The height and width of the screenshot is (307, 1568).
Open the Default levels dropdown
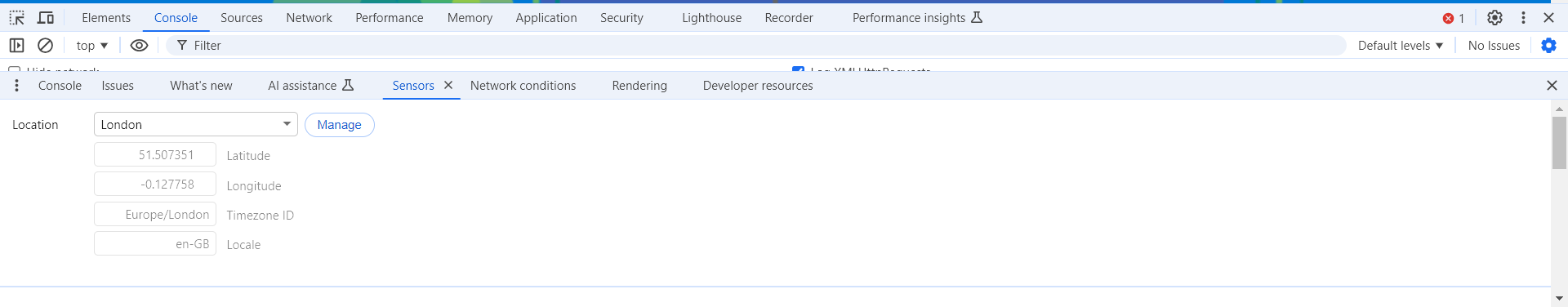(x=1401, y=46)
